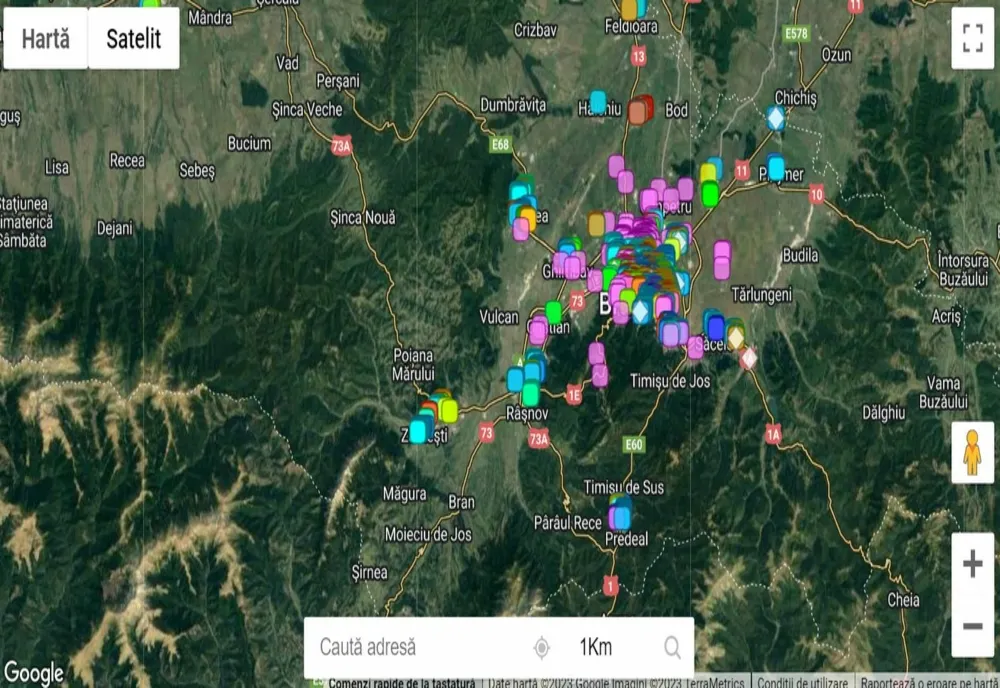Click the Pârâul Rece label
Image resolution: width=1000 pixels, height=688 pixels.
point(568,523)
